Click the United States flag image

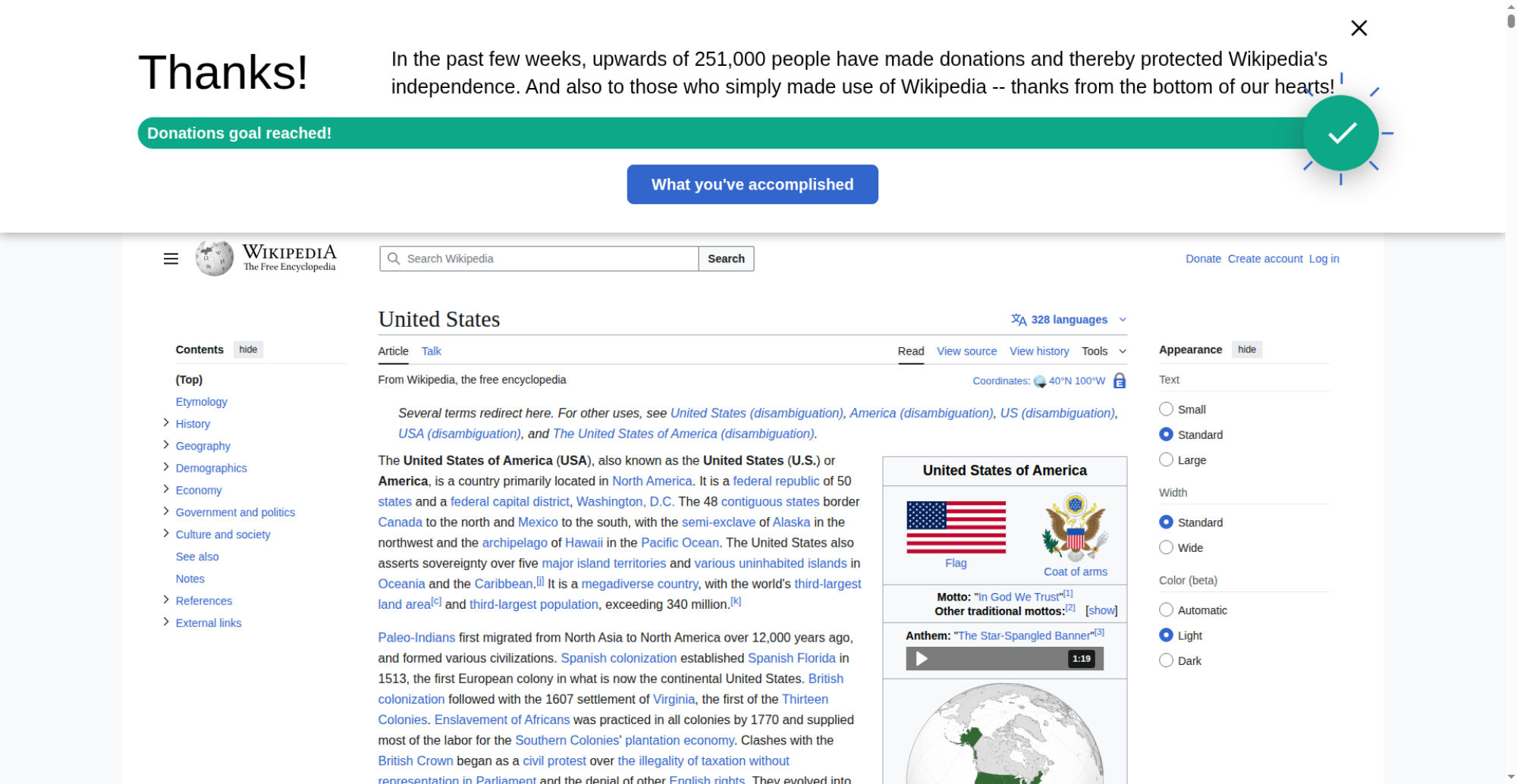tap(956, 527)
